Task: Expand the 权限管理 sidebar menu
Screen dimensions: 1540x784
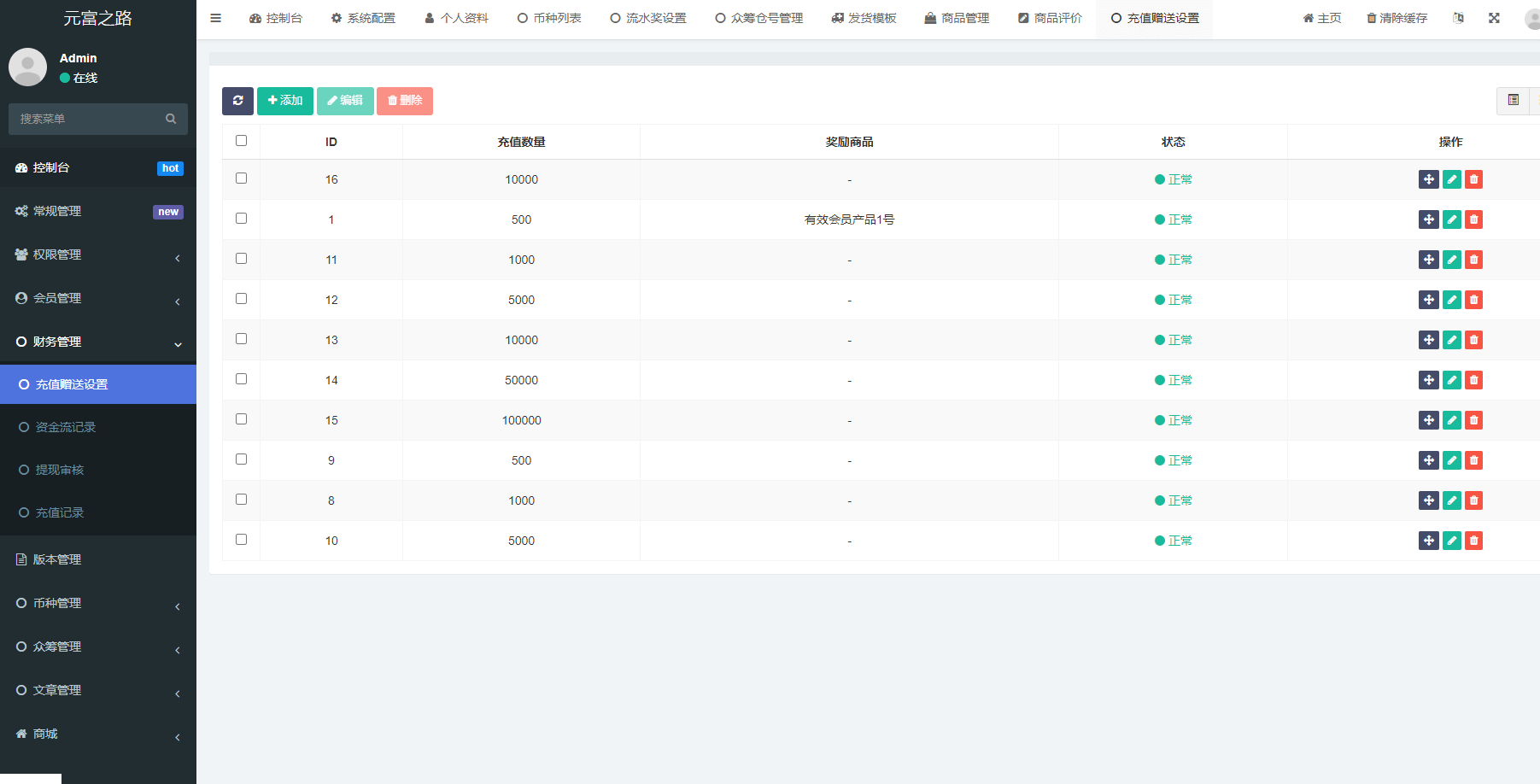Action: tap(98, 255)
